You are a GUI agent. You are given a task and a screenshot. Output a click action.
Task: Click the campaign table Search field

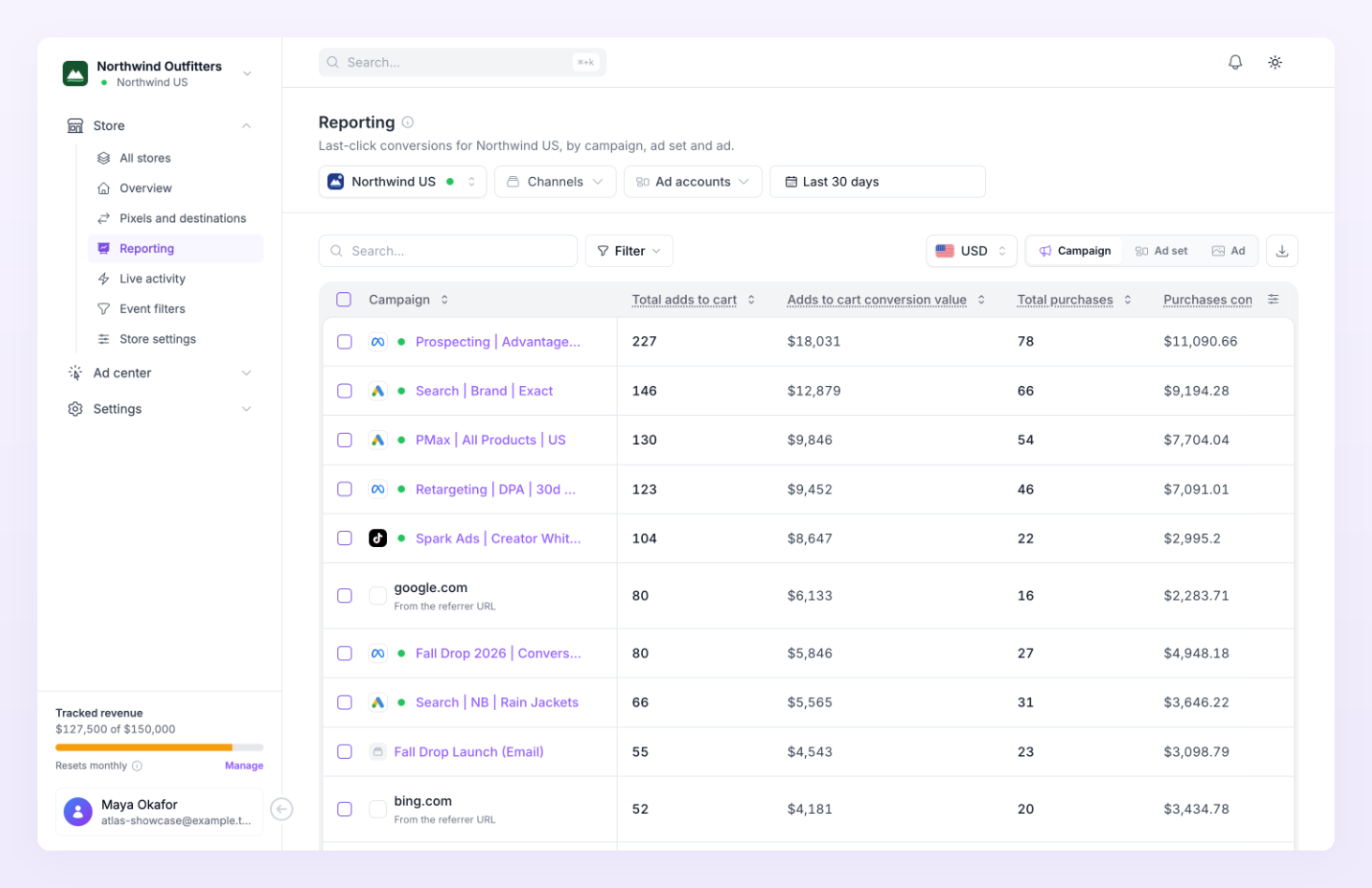448,251
